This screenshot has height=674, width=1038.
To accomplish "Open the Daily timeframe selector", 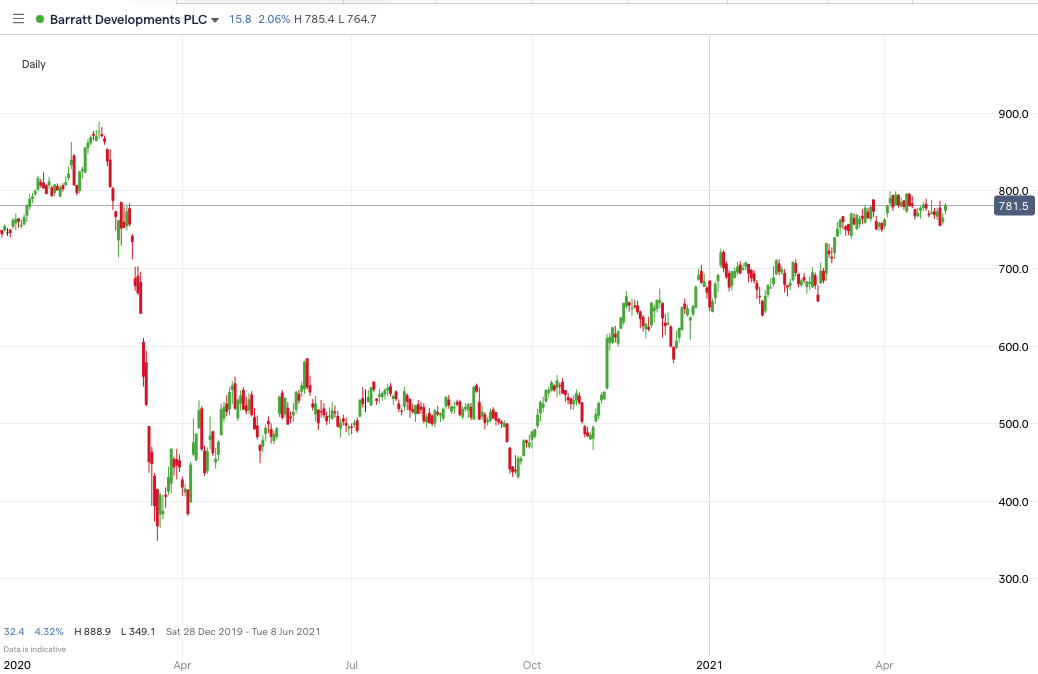I will coord(33,63).
